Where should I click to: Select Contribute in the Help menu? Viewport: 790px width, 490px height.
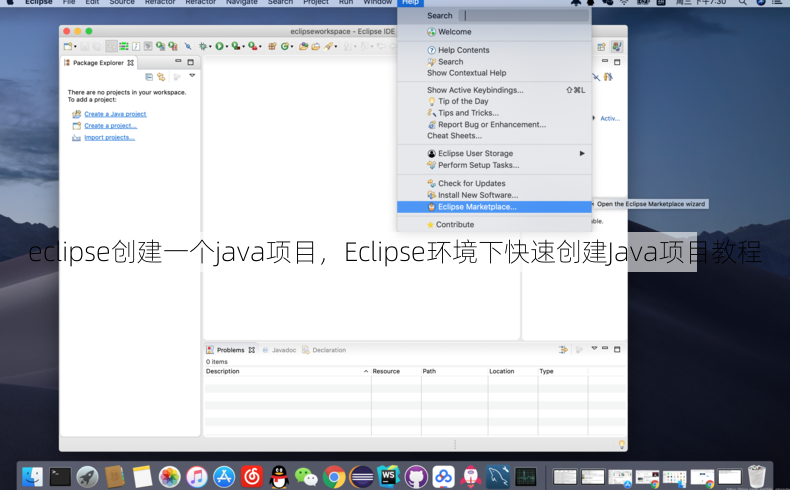coord(494,225)
